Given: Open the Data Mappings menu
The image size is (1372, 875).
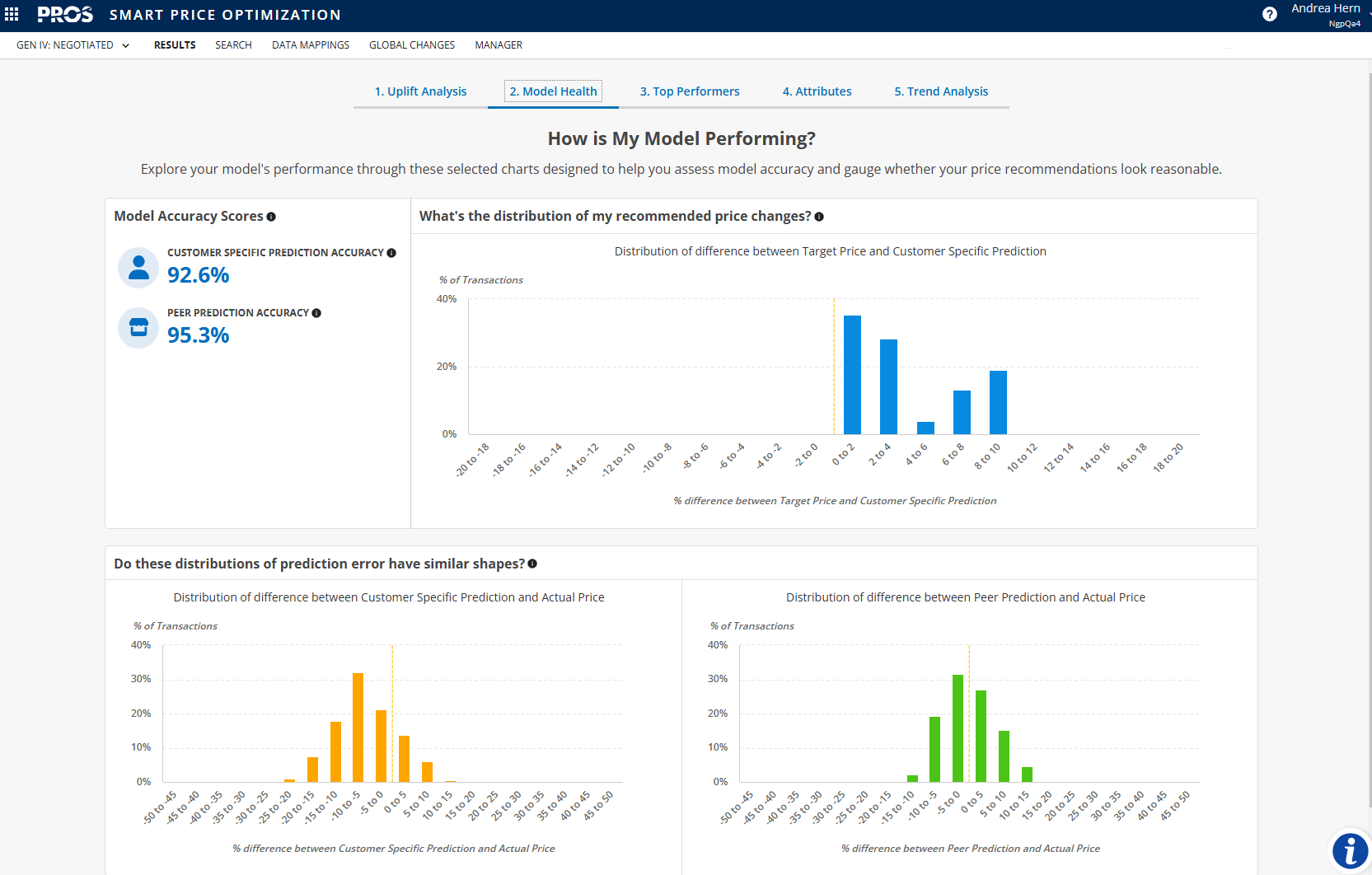Looking at the screenshot, I should (x=311, y=45).
